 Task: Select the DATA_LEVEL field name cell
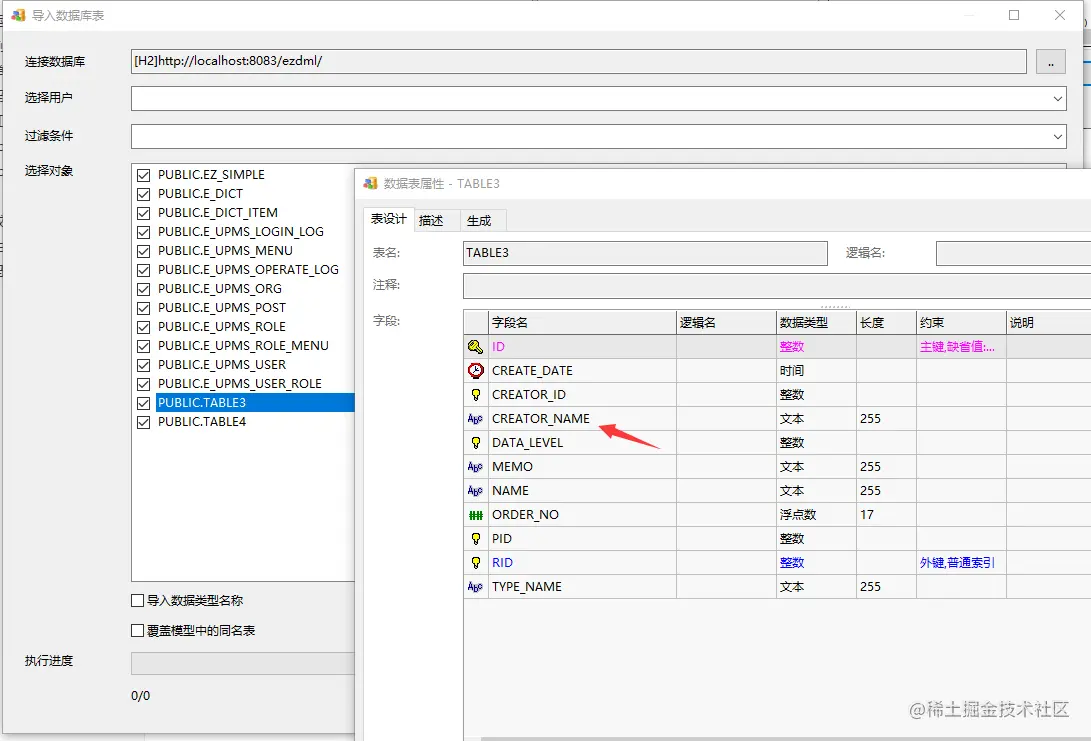582,443
